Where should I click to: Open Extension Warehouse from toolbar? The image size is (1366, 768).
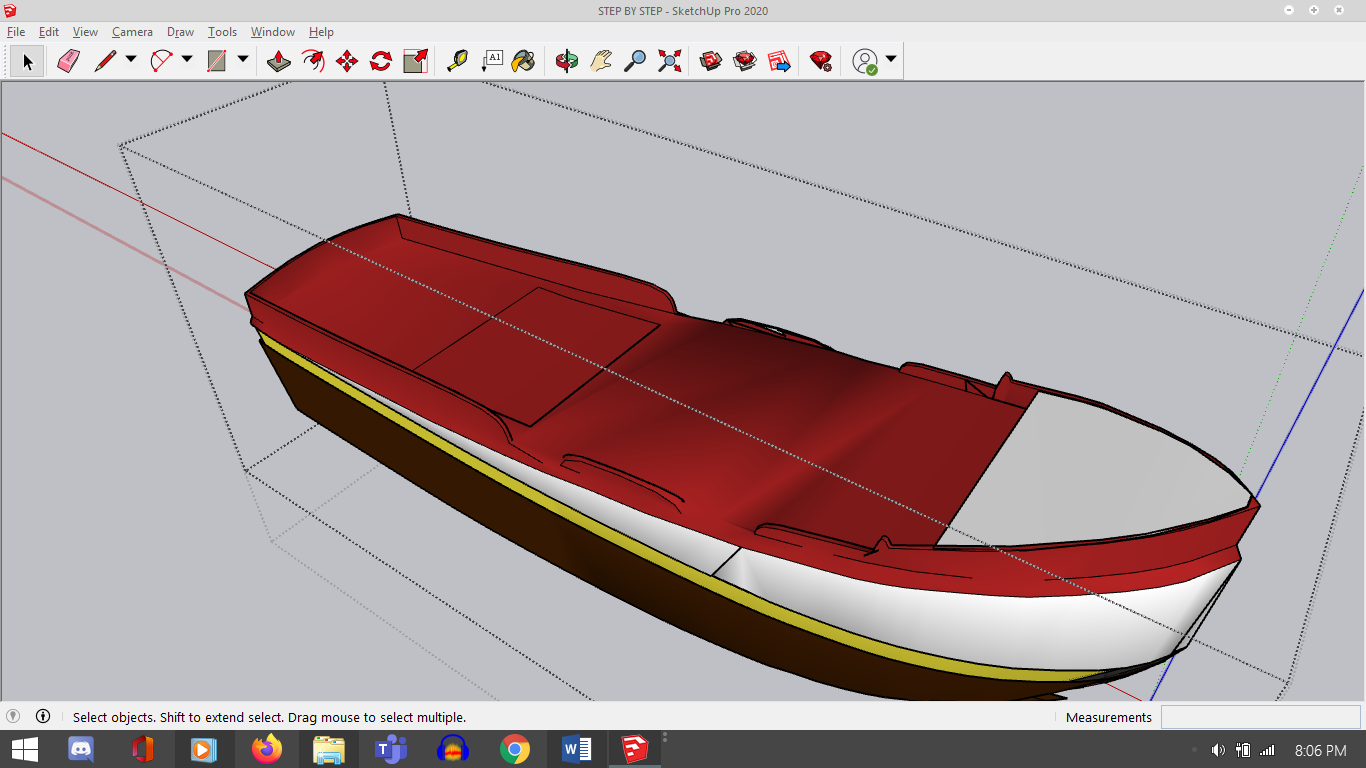click(745, 61)
